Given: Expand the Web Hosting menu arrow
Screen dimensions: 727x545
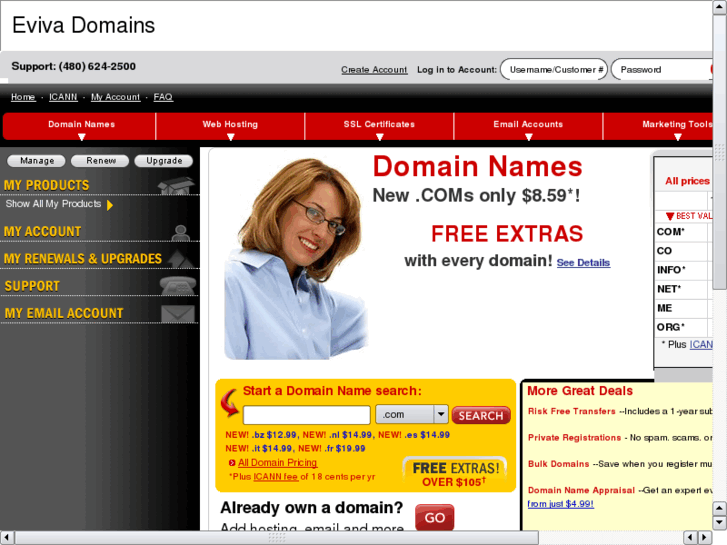Looking at the screenshot, I should [230, 137].
